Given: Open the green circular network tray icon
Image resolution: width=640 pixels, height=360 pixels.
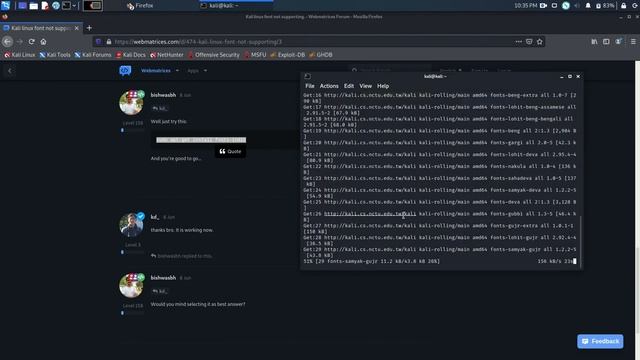Looking at the screenshot, I should click(566, 6).
